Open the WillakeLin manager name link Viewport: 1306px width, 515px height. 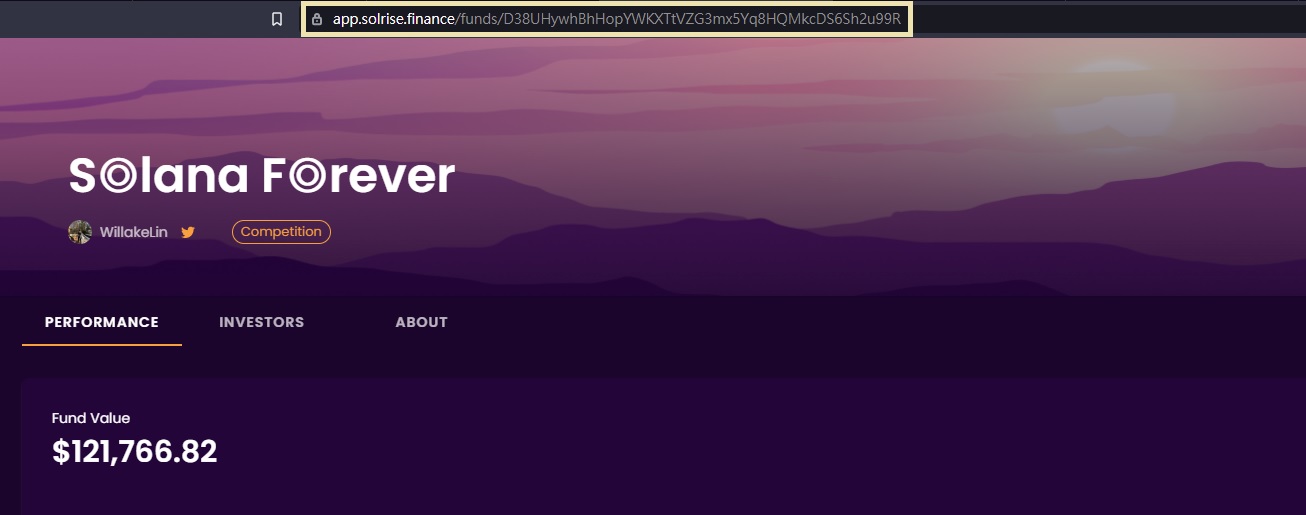coord(133,232)
